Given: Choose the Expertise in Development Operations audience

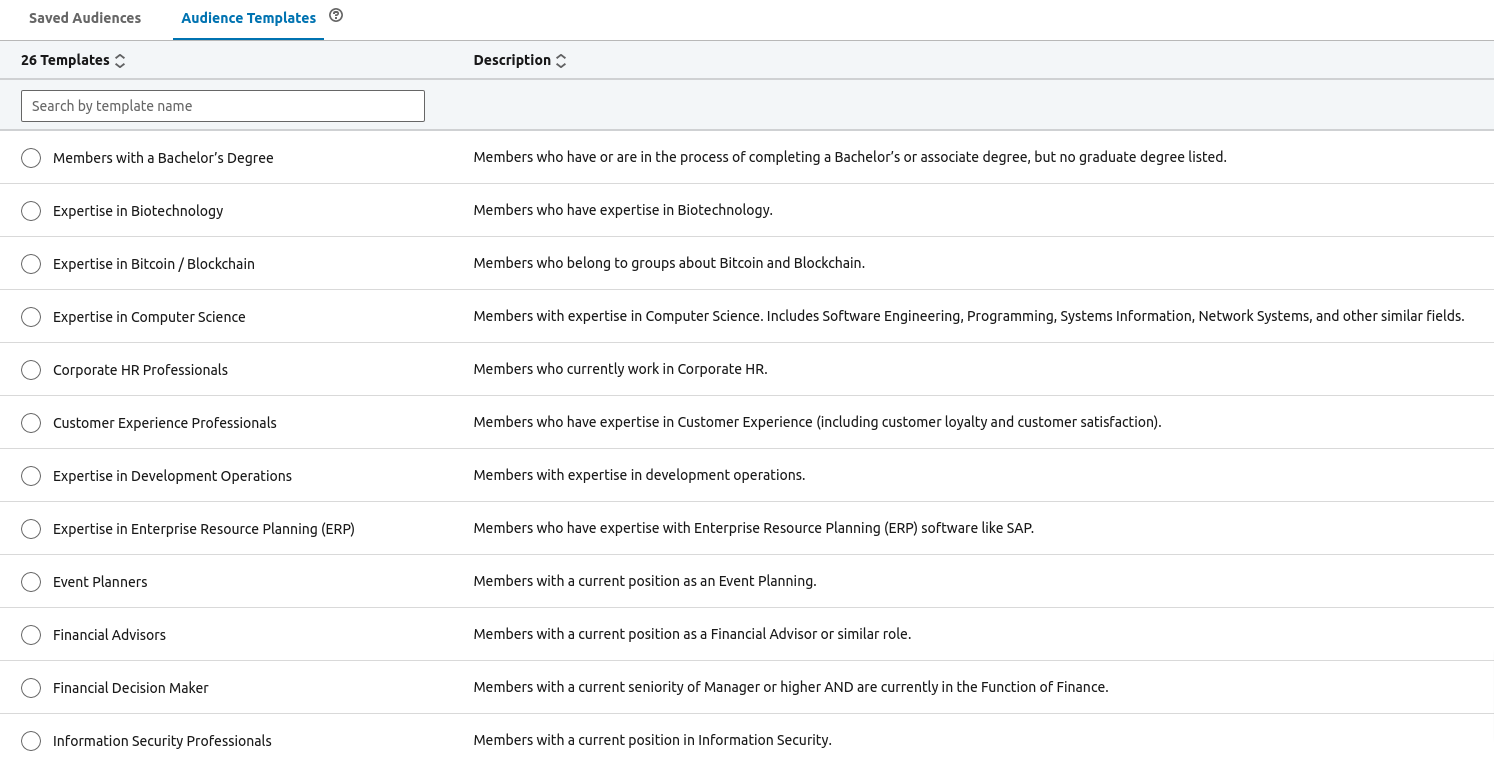Looking at the screenshot, I should point(30,475).
